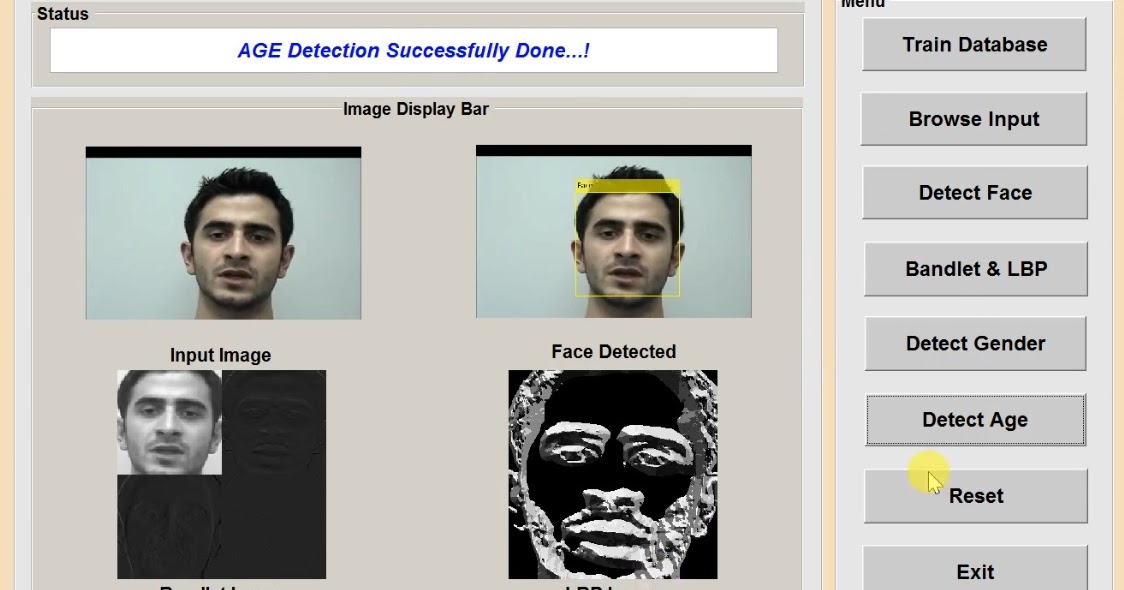Click the LBP Image output
The height and width of the screenshot is (590, 1124).
click(612, 473)
